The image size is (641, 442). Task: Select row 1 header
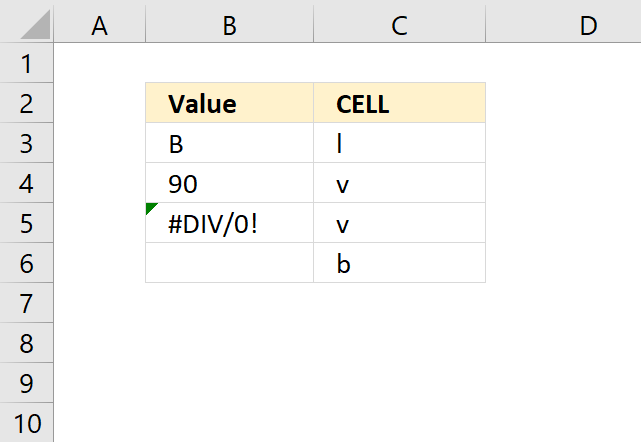pos(26,64)
